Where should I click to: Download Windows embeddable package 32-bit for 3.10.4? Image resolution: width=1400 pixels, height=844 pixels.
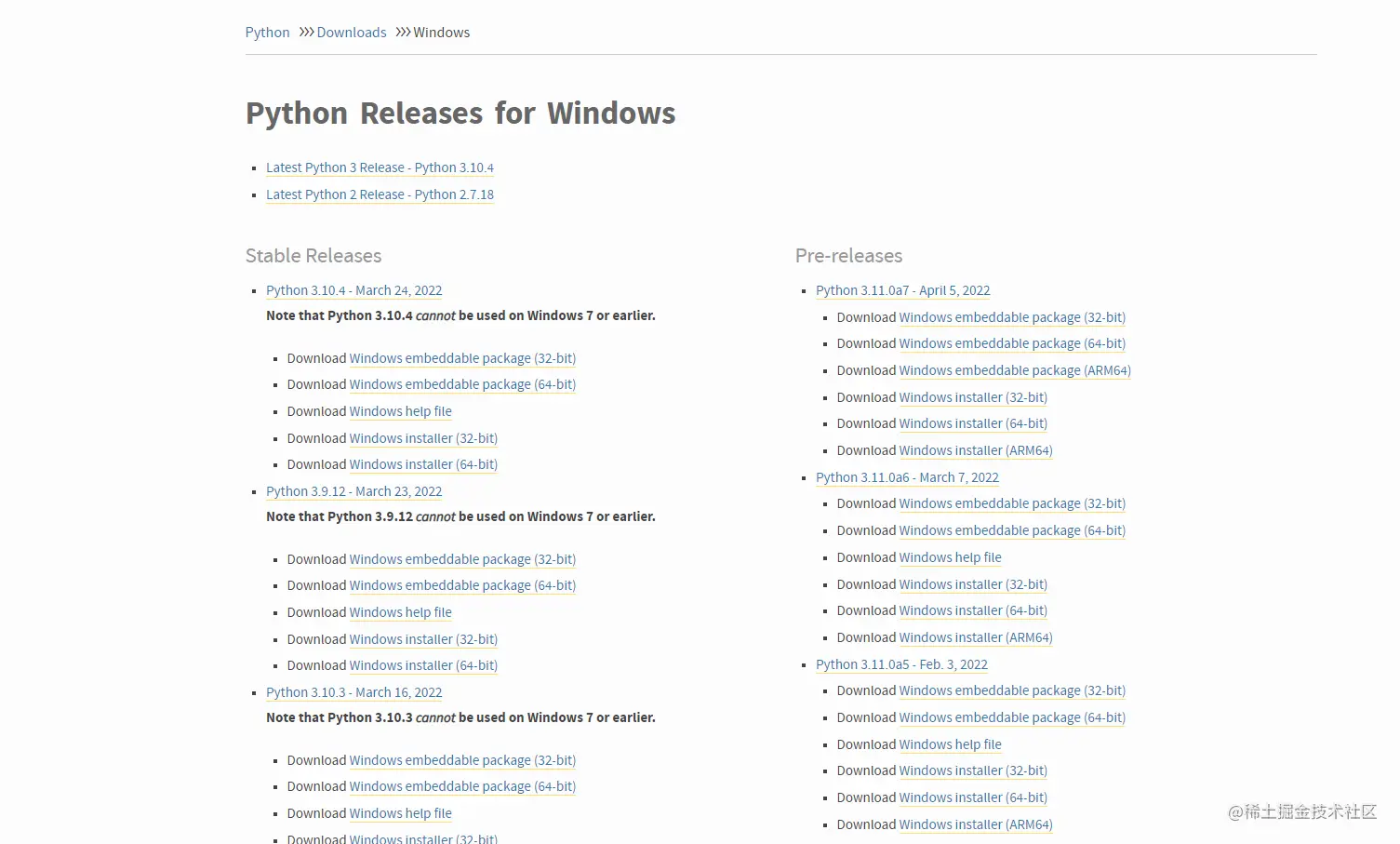coord(462,358)
